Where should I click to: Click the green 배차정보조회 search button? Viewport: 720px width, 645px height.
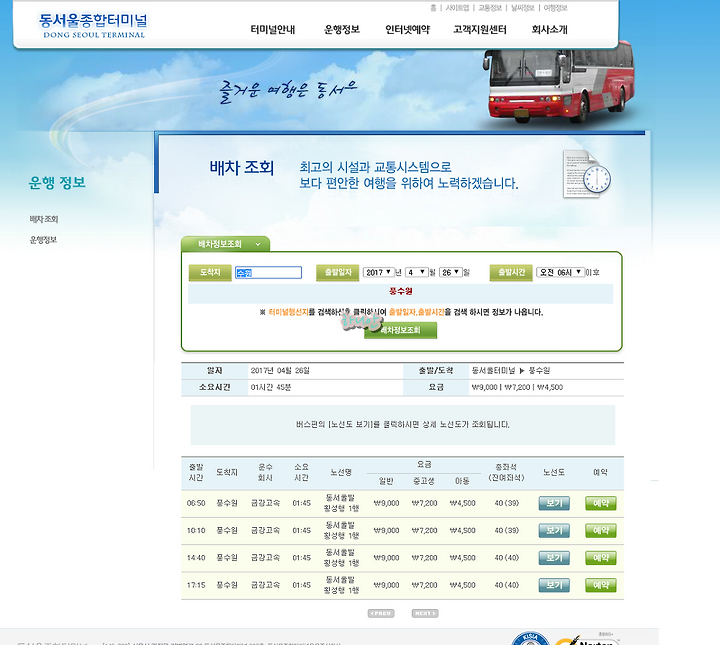pos(400,330)
